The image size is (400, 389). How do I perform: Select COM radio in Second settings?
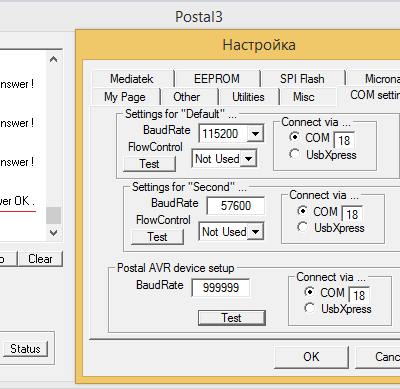tap(302, 211)
